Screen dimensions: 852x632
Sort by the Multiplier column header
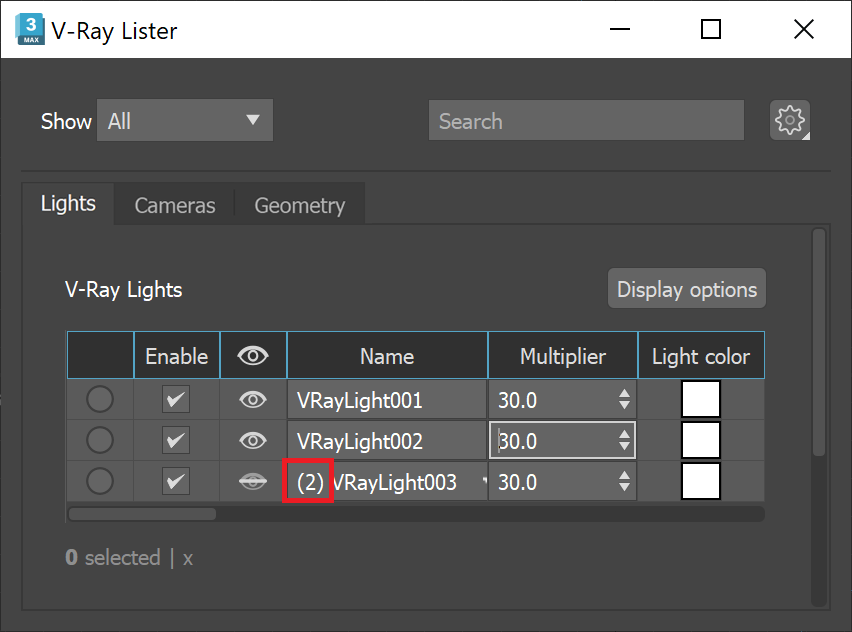tap(563, 356)
